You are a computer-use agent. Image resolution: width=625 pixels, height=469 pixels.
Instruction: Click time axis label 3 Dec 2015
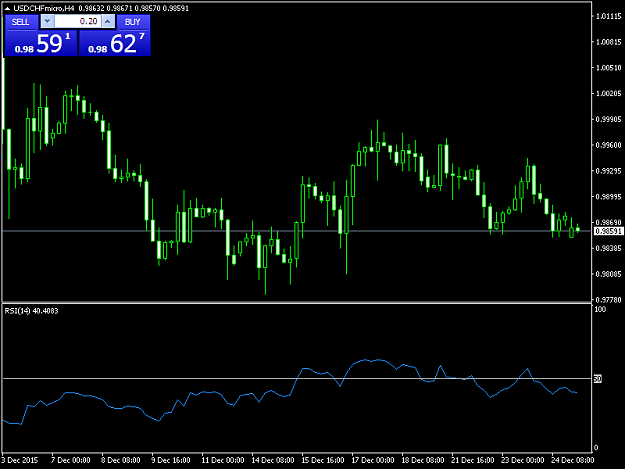pyautogui.click(x=20, y=460)
